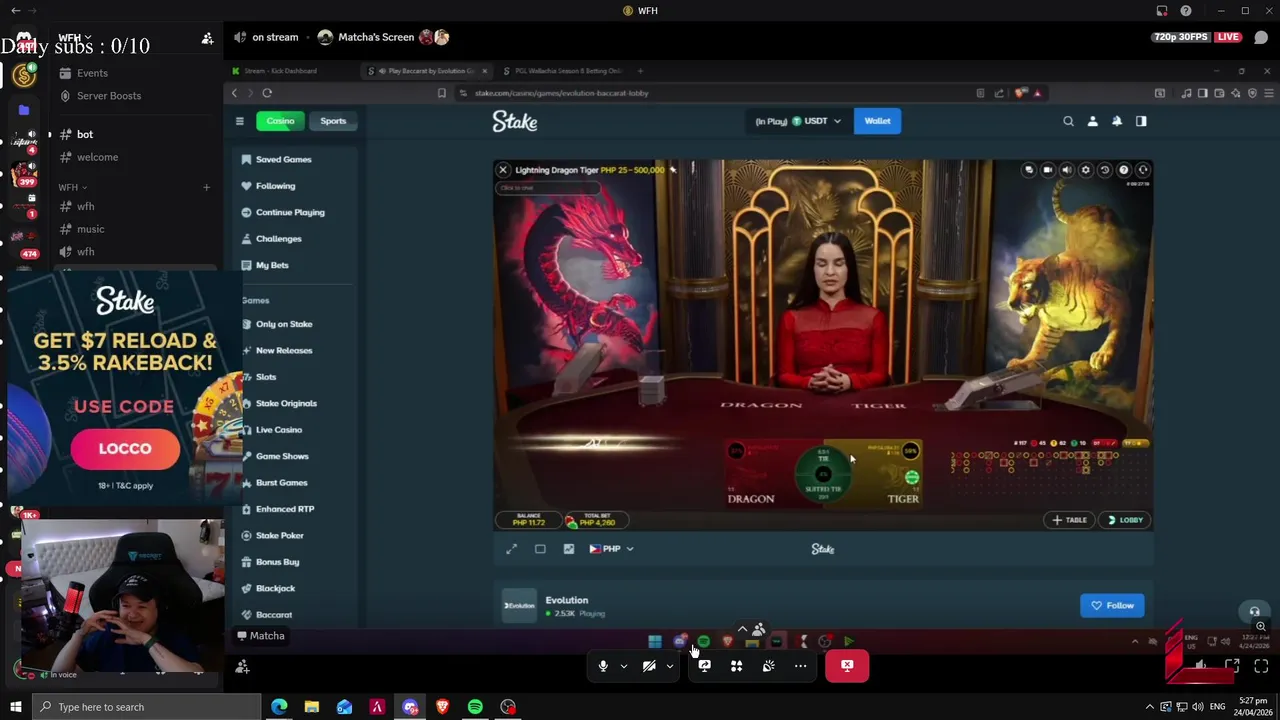Open microphone options dropdown arrow
Image resolution: width=1280 pixels, height=720 pixels.
click(x=624, y=666)
